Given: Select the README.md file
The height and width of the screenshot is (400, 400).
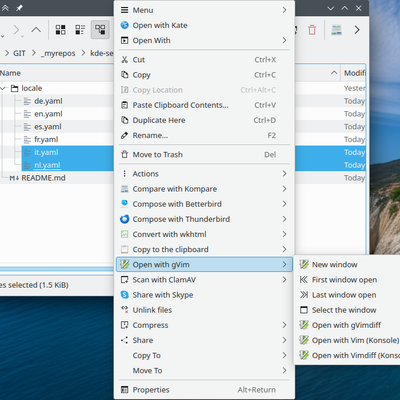Looking at the screenshot, I should pyautogui.click(x=43, y=178).
